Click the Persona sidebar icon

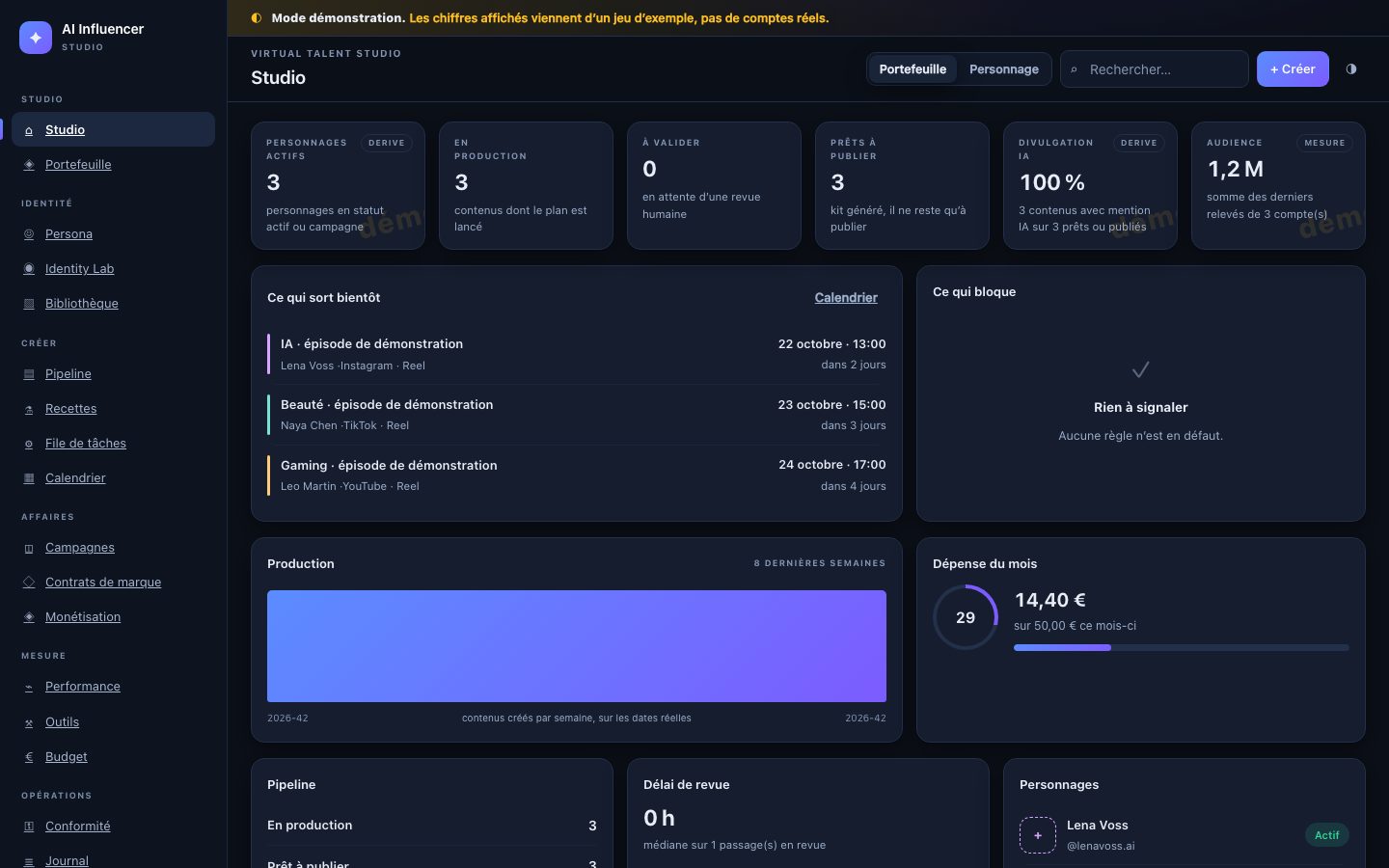[29, 234]
